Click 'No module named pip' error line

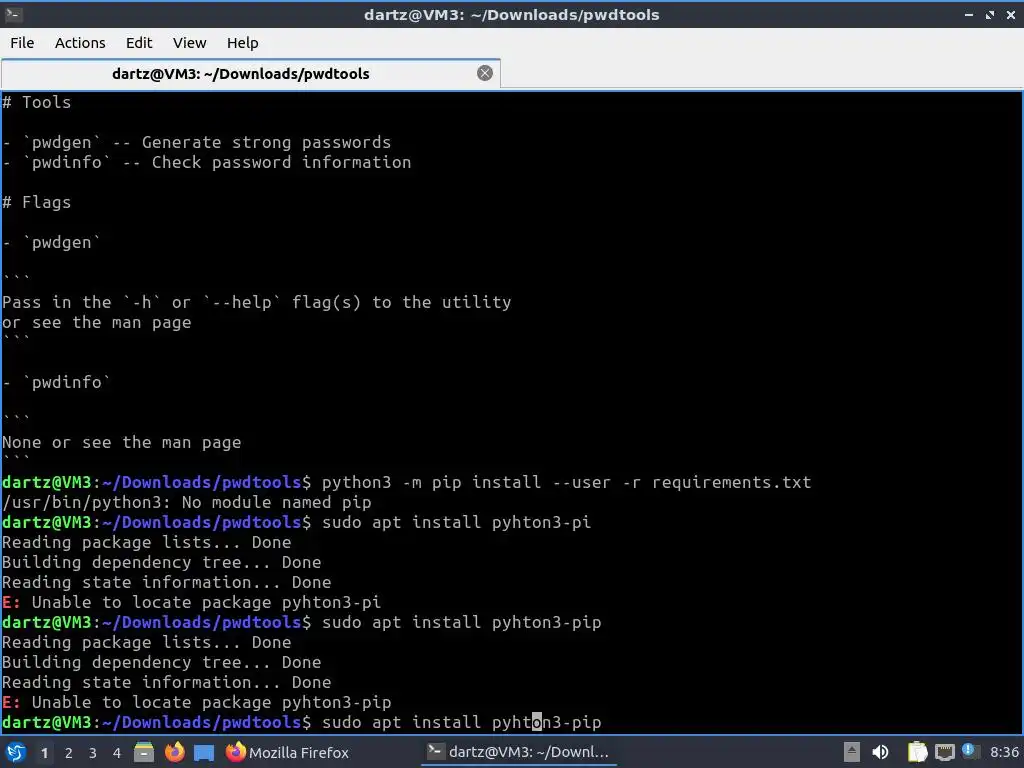(x=187, y=502)
